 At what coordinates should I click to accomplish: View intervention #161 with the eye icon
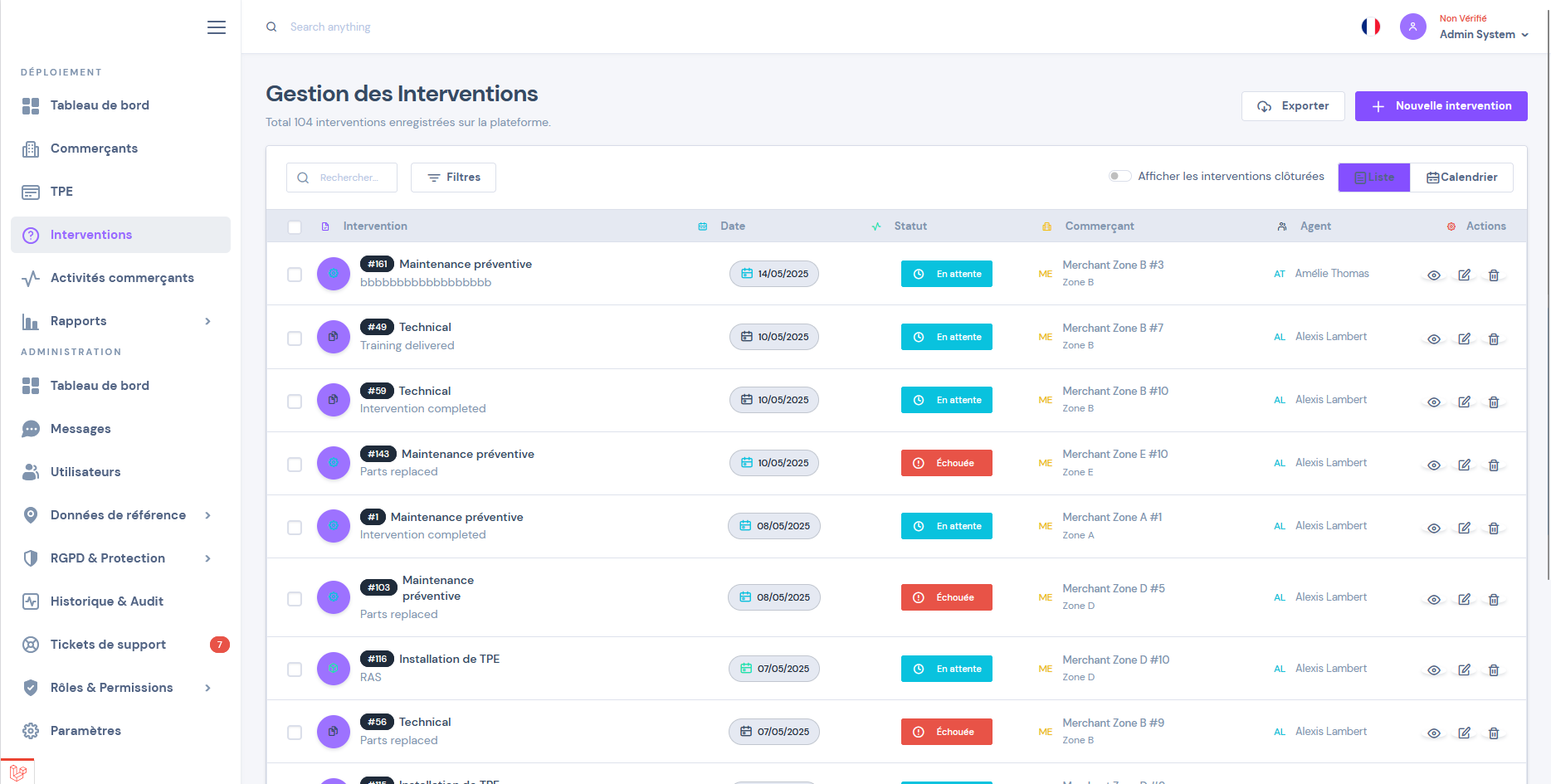tap(1433, 275)
